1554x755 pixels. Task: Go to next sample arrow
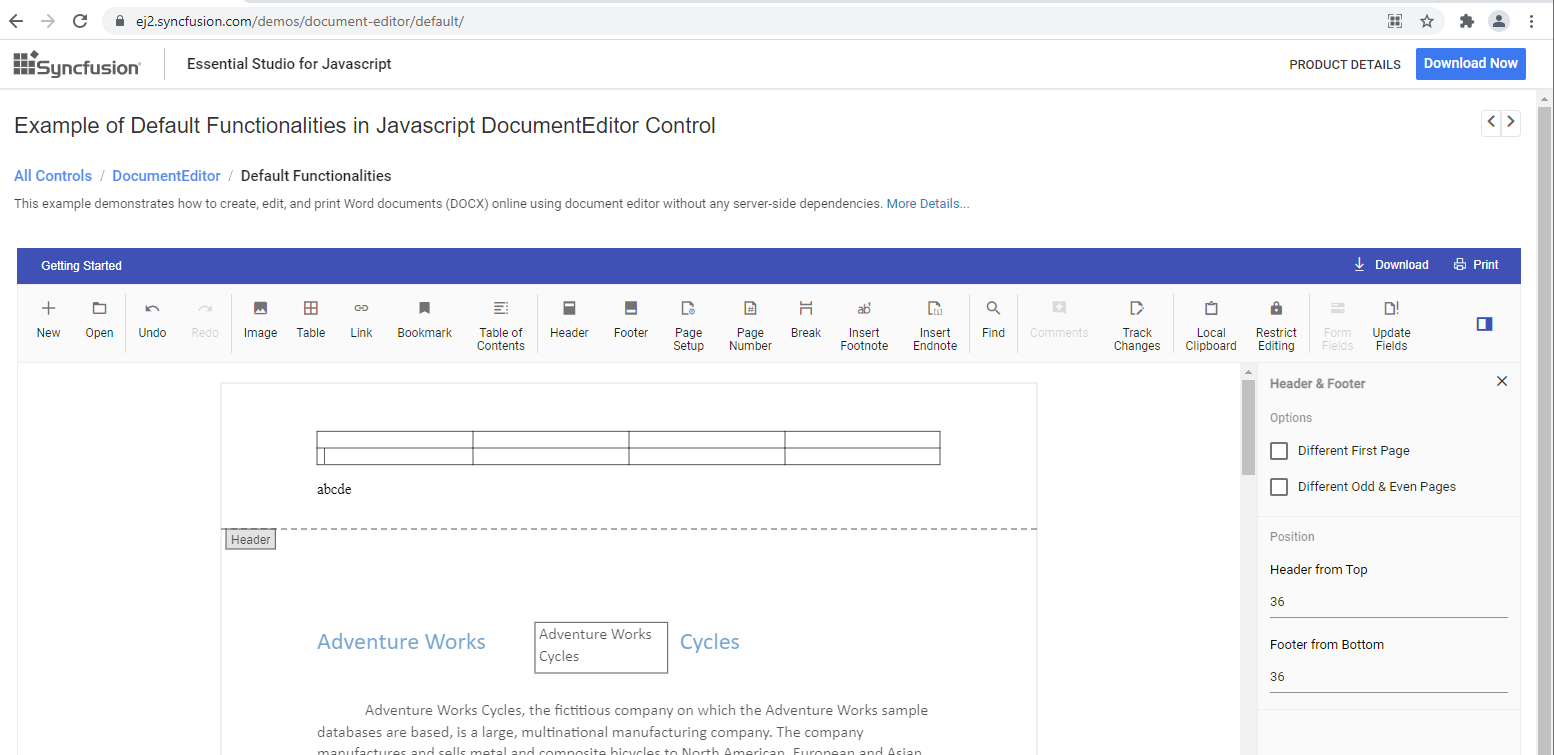(x=1511, y=122)
